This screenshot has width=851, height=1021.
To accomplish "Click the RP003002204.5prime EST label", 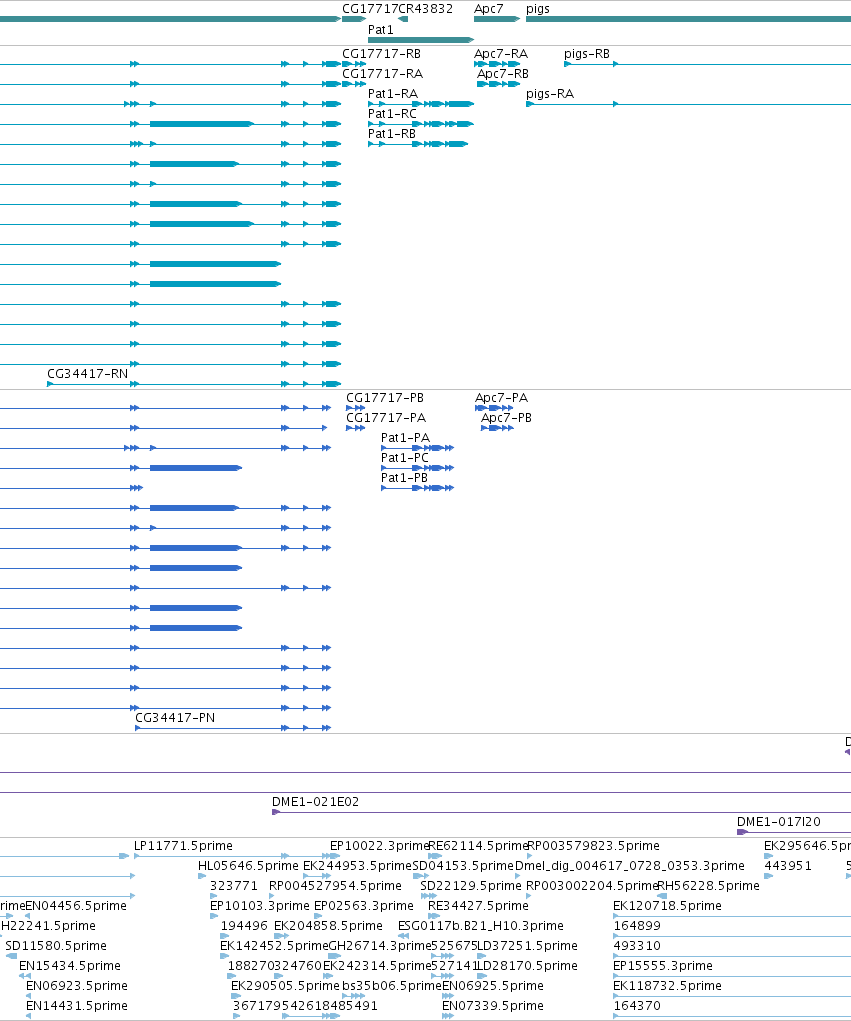I will [592, 886].
